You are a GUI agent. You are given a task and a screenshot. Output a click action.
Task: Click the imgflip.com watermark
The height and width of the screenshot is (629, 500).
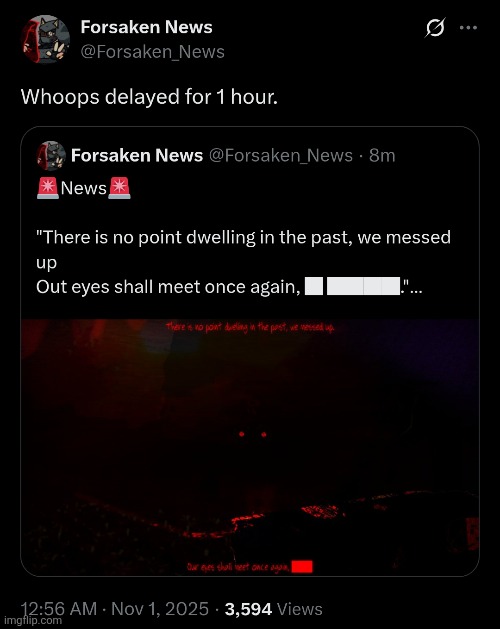(x=31, y=621)
